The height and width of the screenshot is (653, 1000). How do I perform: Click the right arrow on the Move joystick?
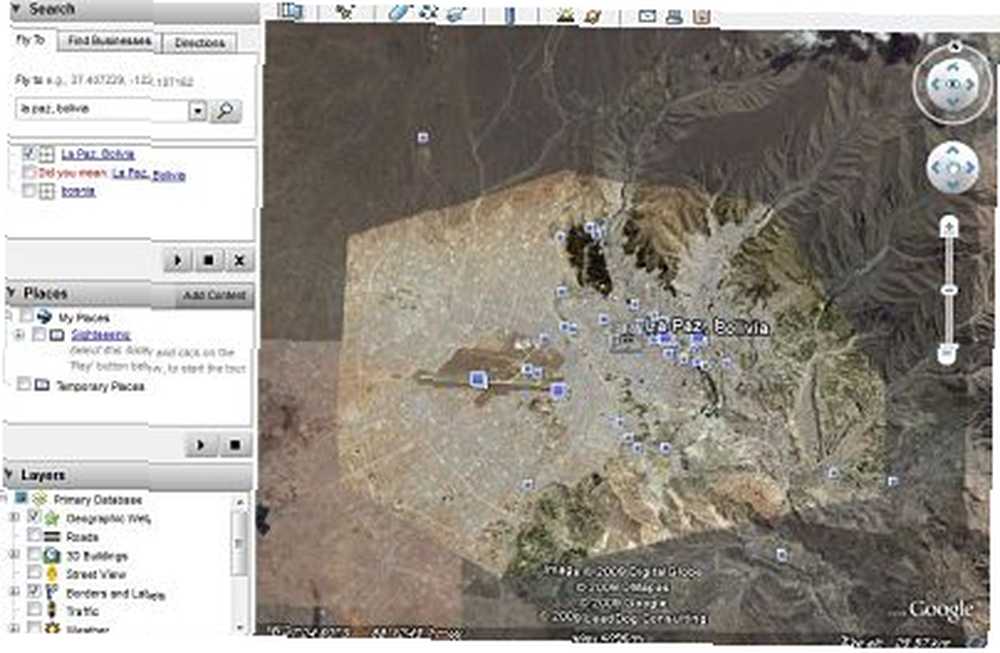(970, 168)
